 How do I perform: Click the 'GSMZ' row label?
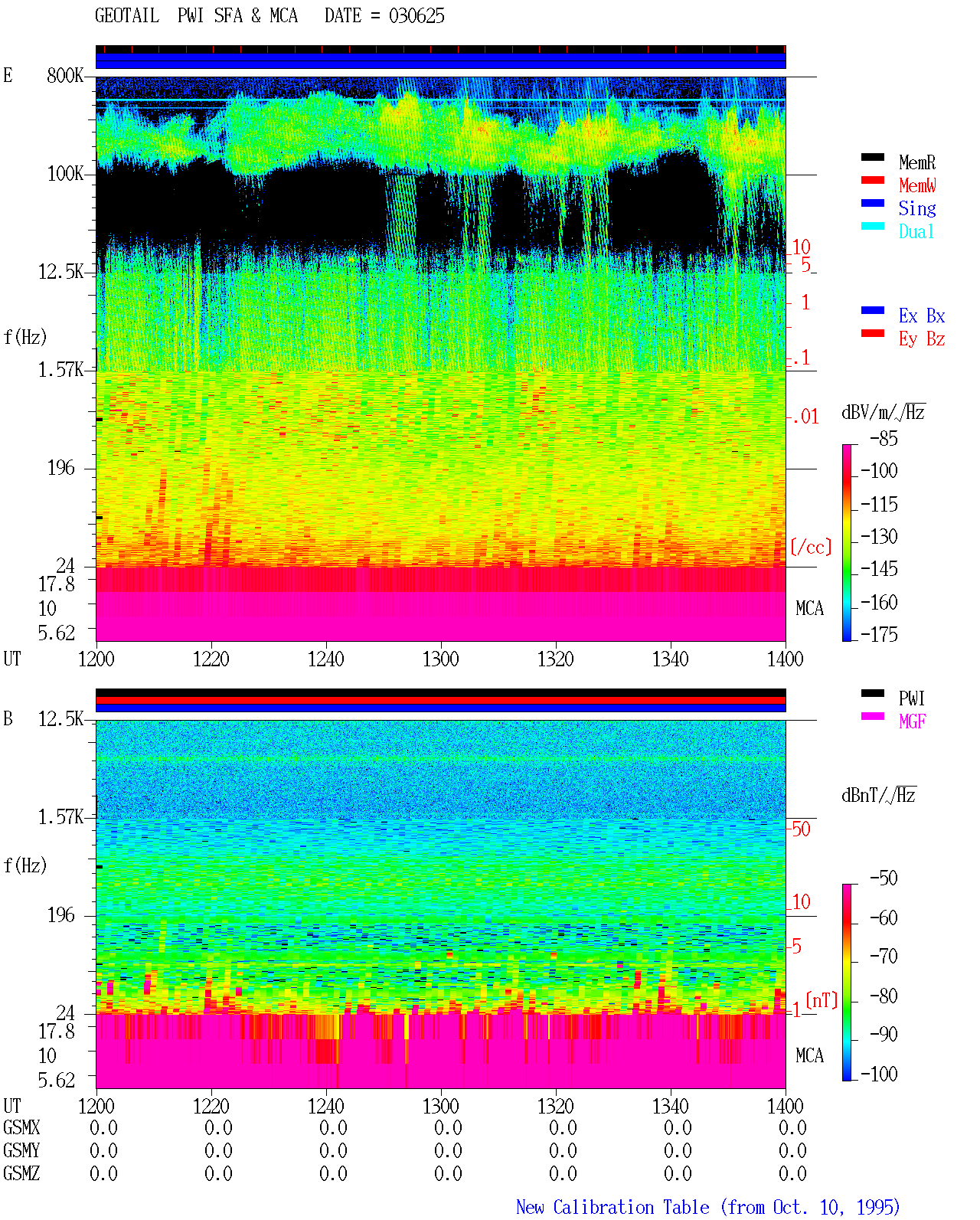[x=21, y=1174]
